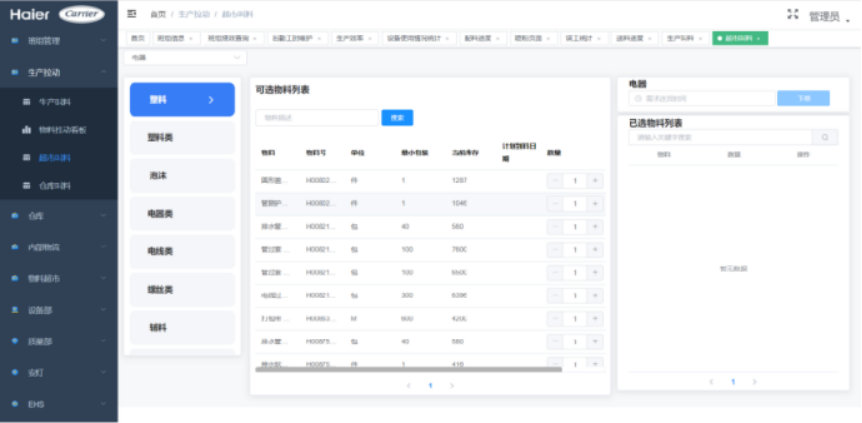The width and height of the screenshot is (862, 423).
Task: Open the 物料拉动看板 chart menu item
Action: tap(60, 130)
